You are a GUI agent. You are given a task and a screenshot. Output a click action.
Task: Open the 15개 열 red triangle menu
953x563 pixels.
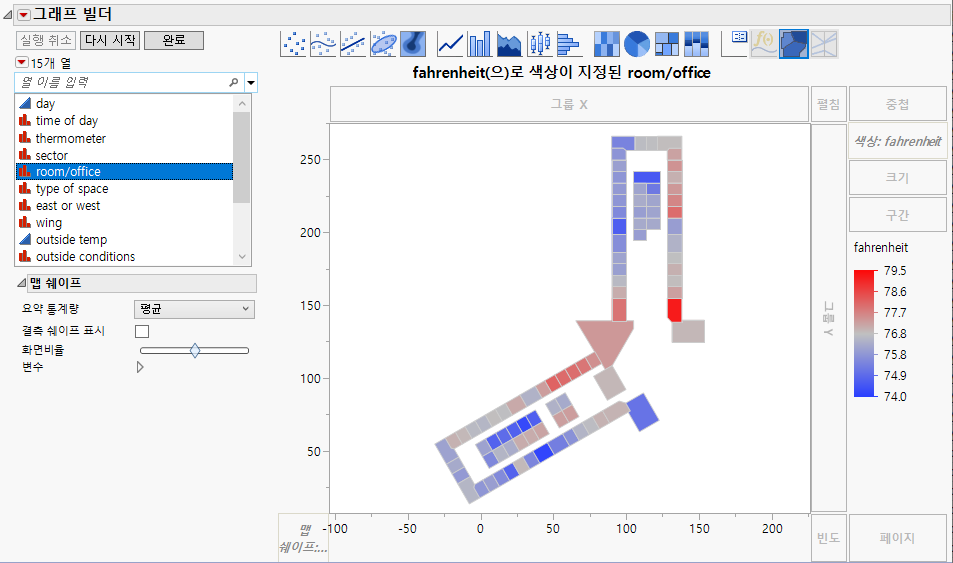click(21, 62)
